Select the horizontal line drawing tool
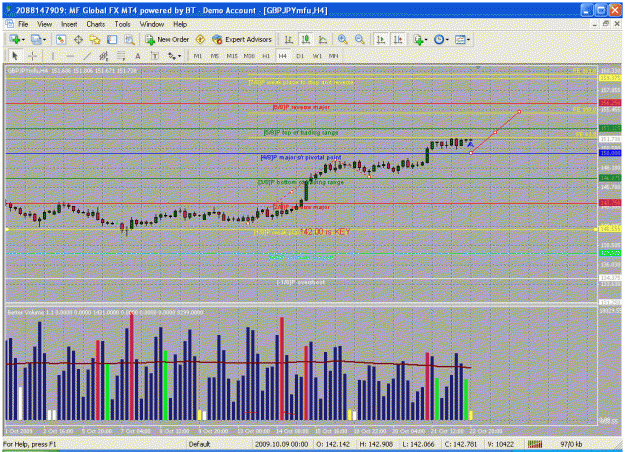 point(70,56)
